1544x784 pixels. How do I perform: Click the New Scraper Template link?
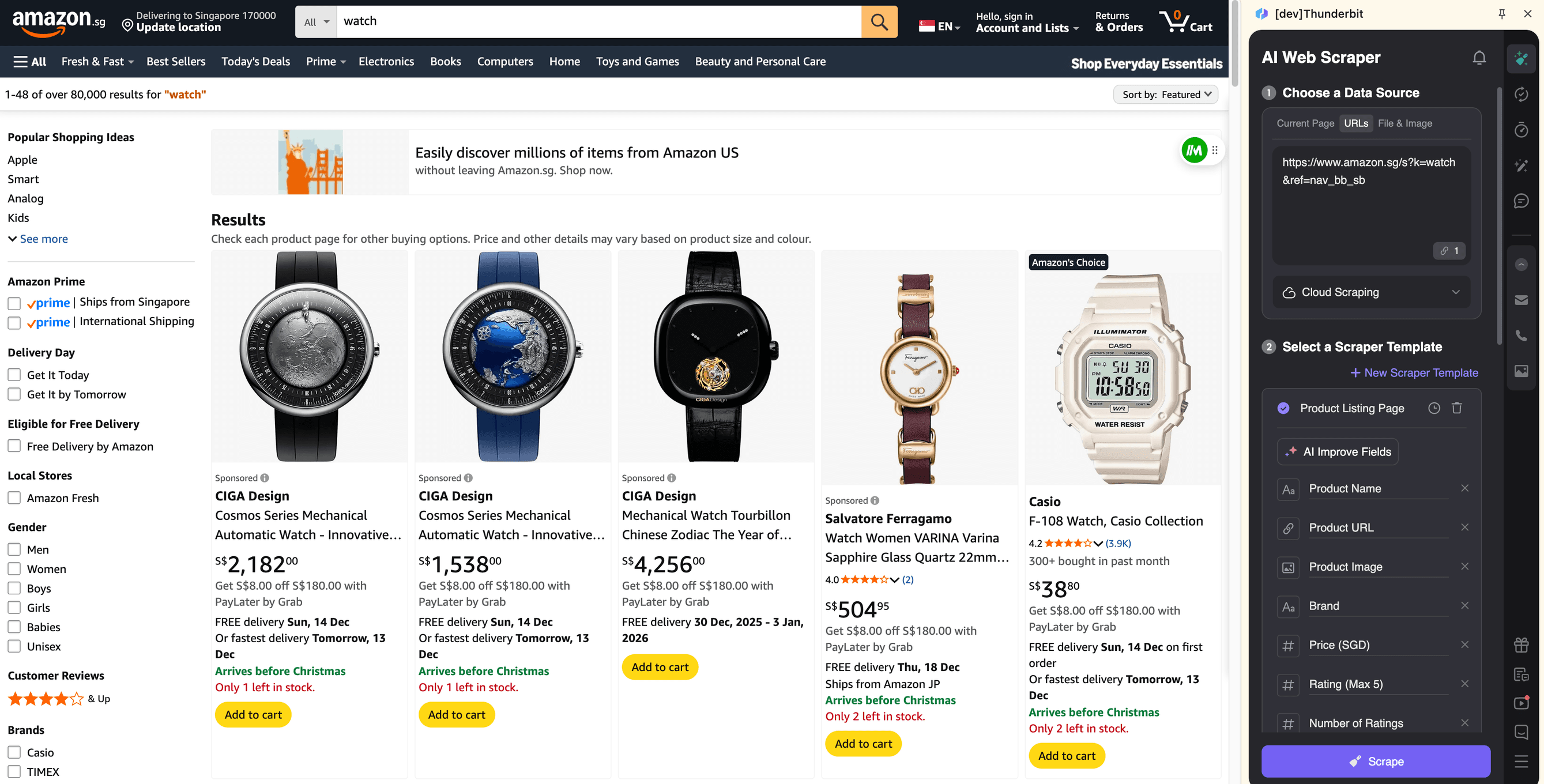tap(1413, 372)
